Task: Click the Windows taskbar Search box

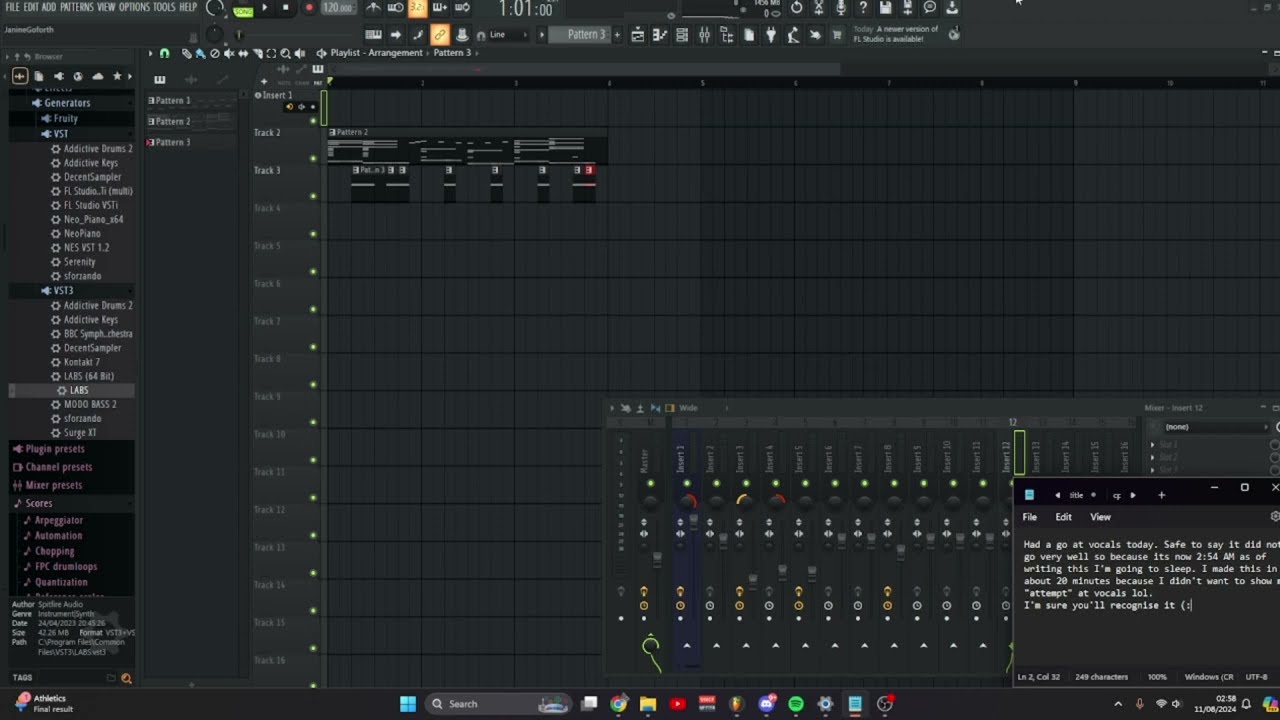Action: click(498, 704)
